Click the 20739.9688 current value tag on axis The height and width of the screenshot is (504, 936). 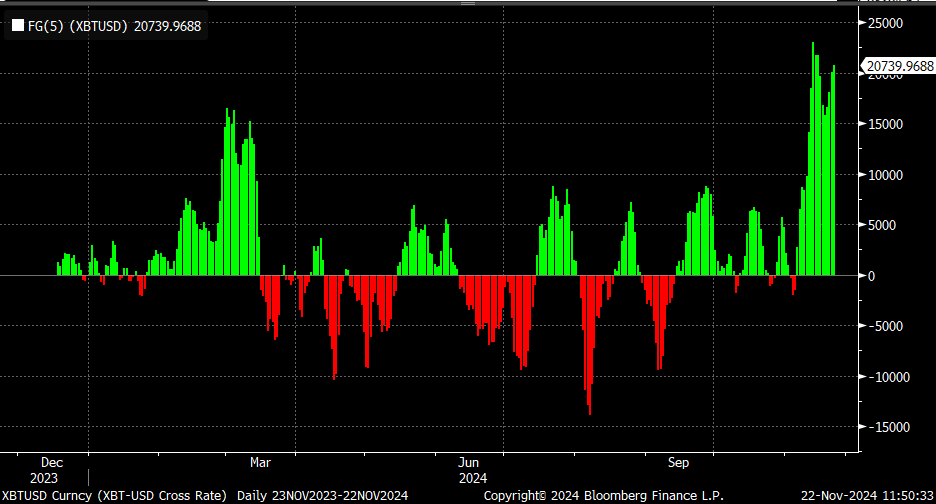point(900,66)
